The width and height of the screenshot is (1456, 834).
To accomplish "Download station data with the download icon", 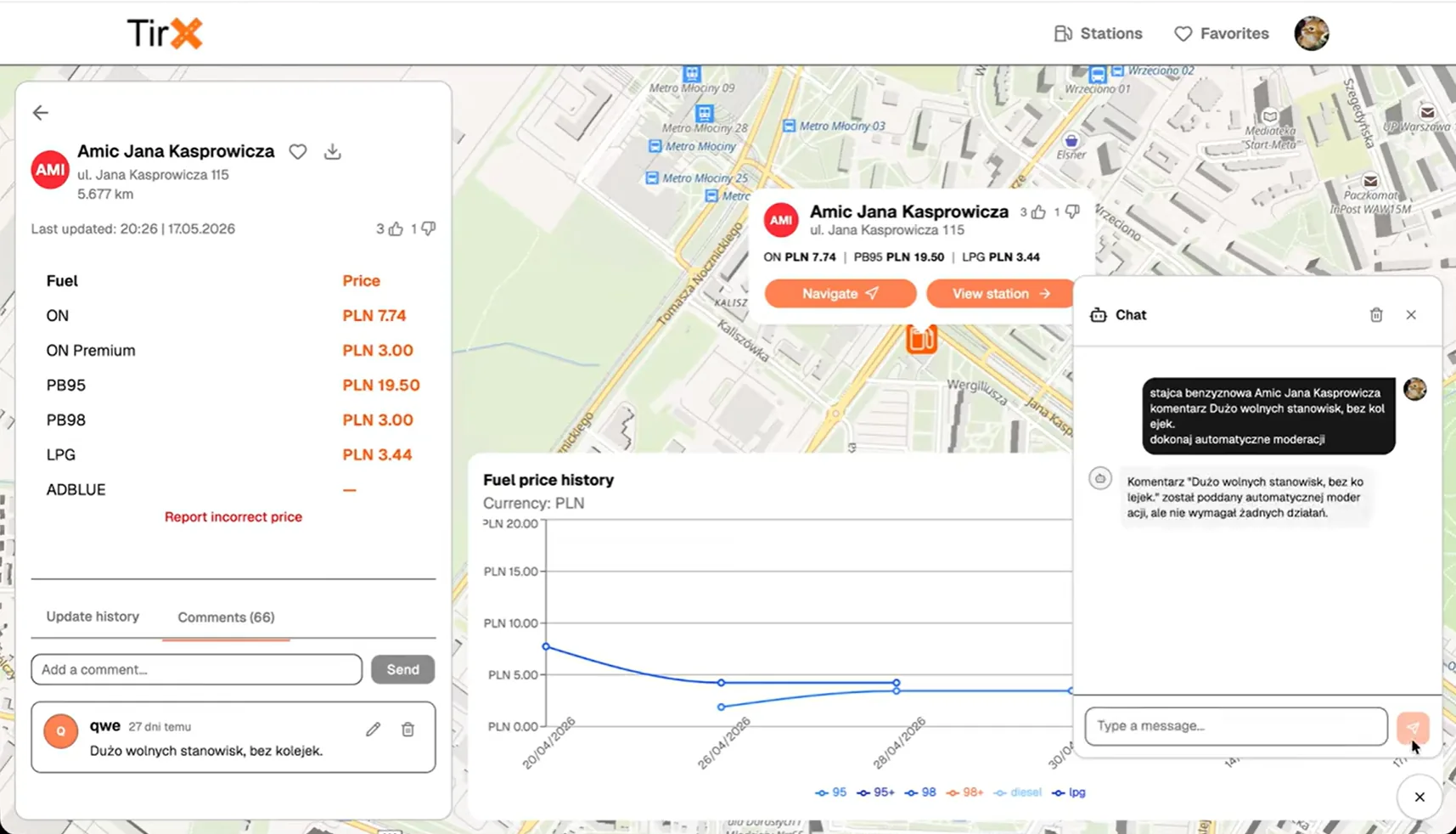I will (333, 152).
